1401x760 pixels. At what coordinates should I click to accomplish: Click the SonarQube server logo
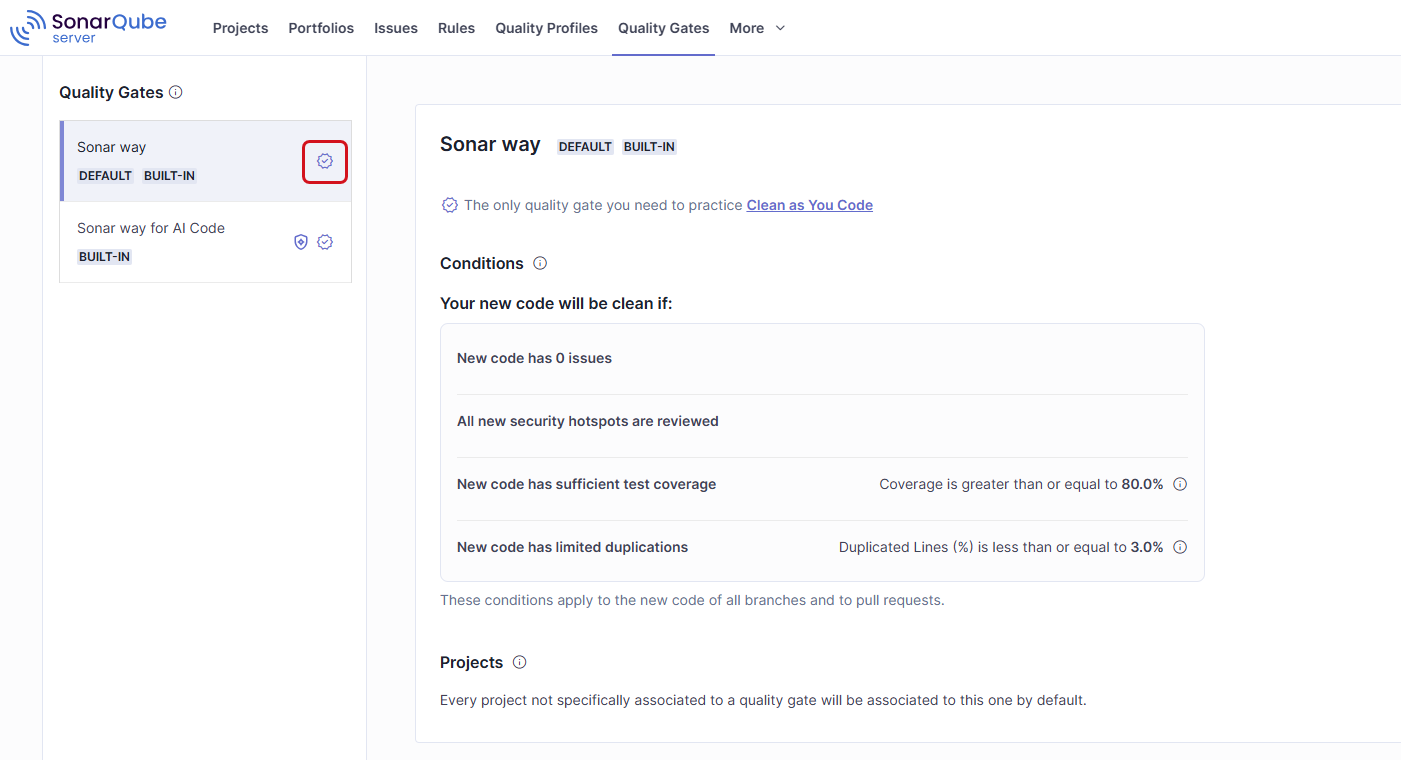88,27
